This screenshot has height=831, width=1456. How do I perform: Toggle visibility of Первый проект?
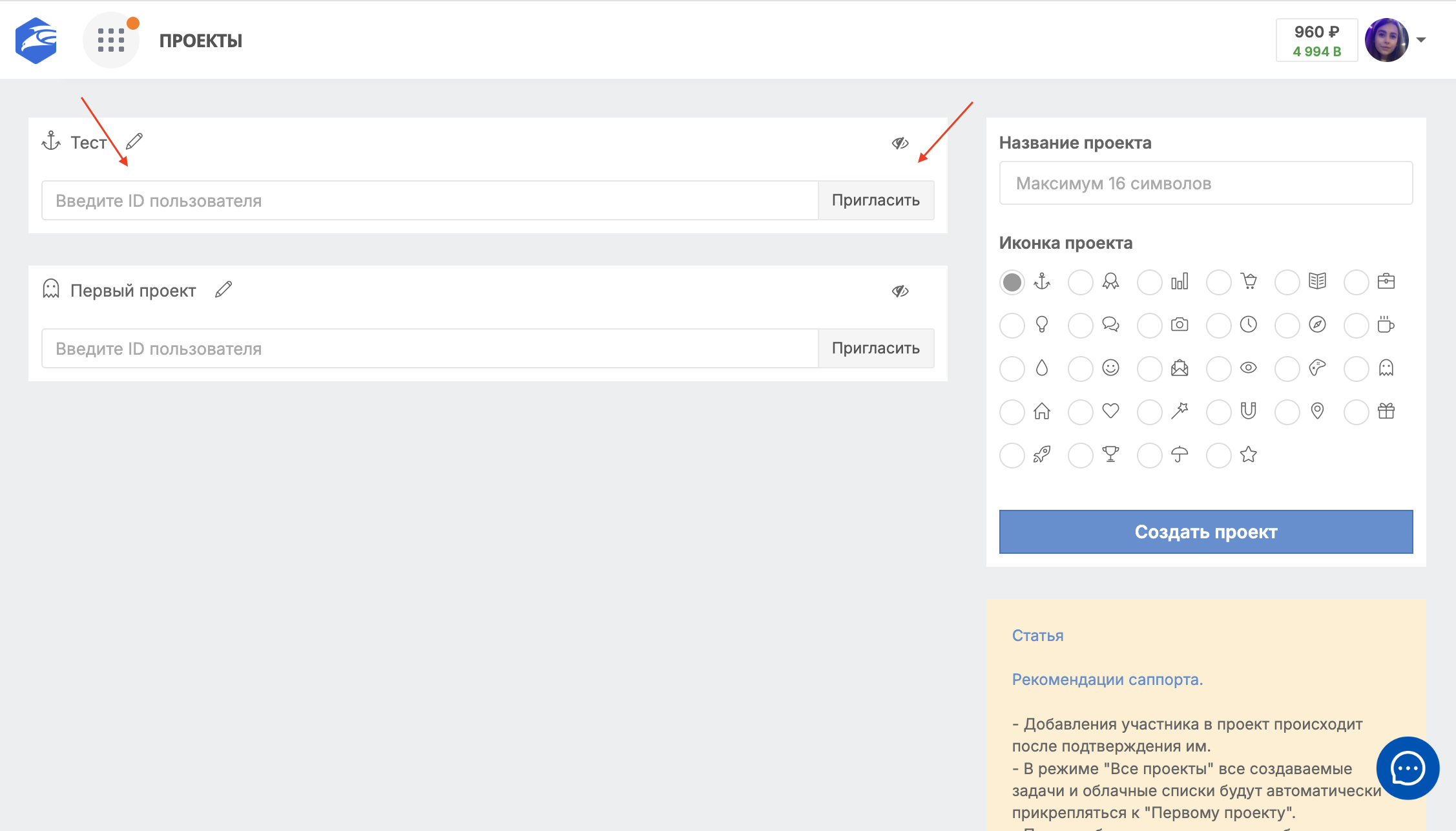(900, 291)
